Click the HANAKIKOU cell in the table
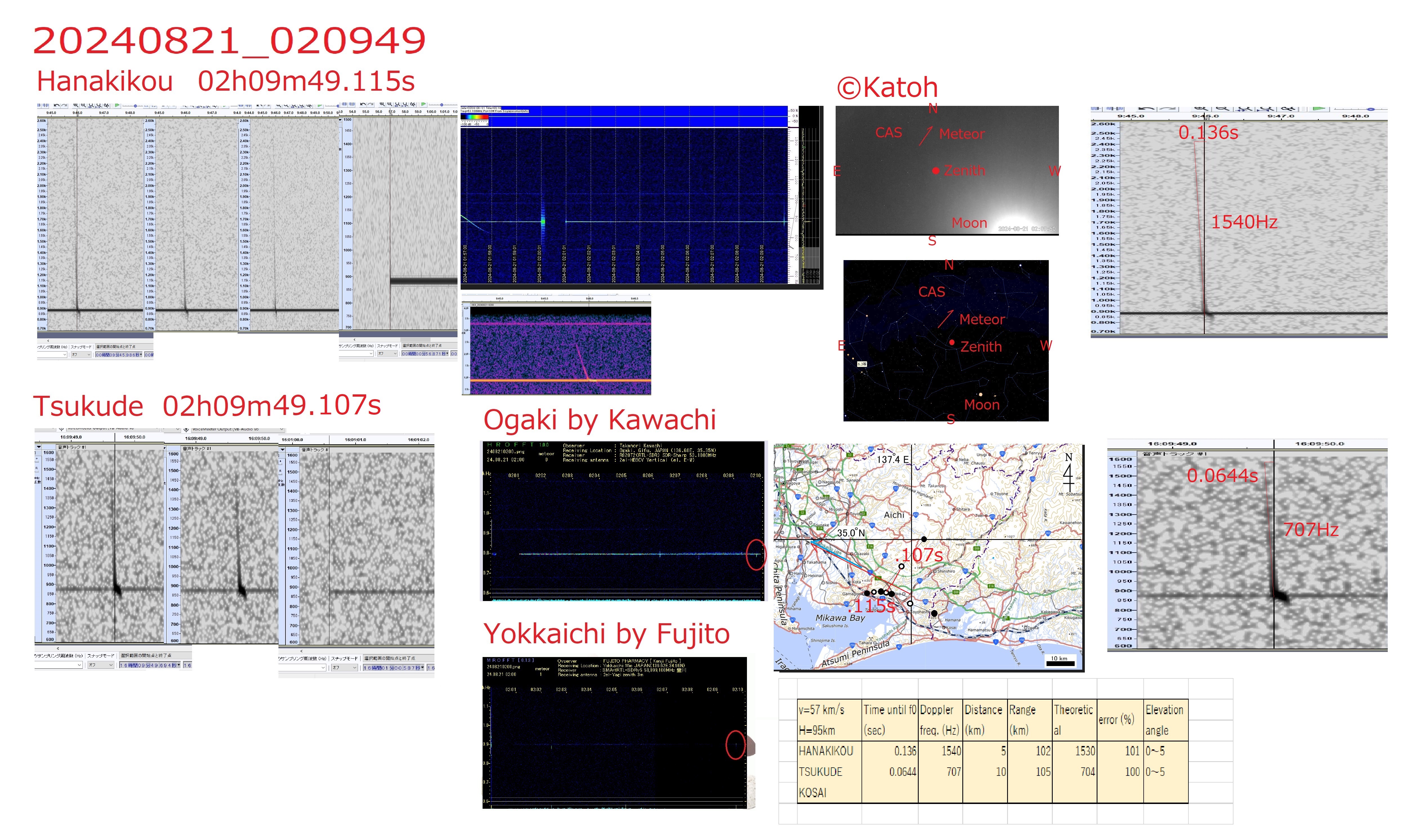This screenshot has width=1410, height=840. 826,751
